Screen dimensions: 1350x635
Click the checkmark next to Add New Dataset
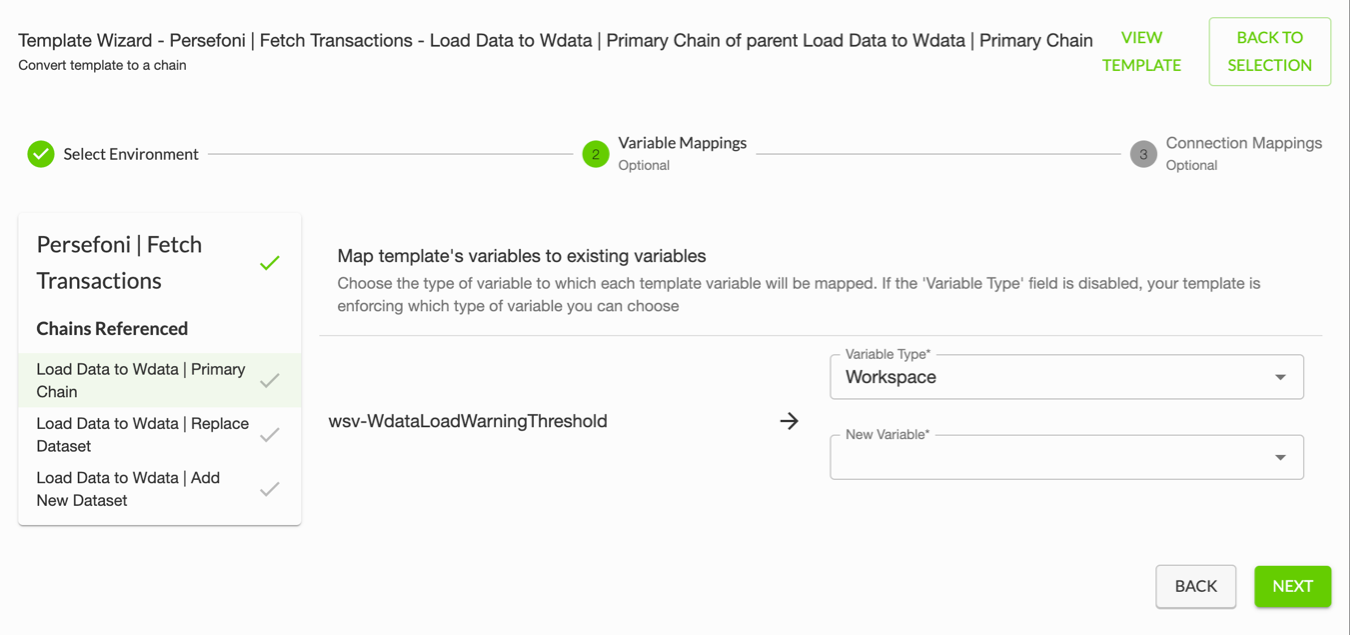[x=269, y=489]
